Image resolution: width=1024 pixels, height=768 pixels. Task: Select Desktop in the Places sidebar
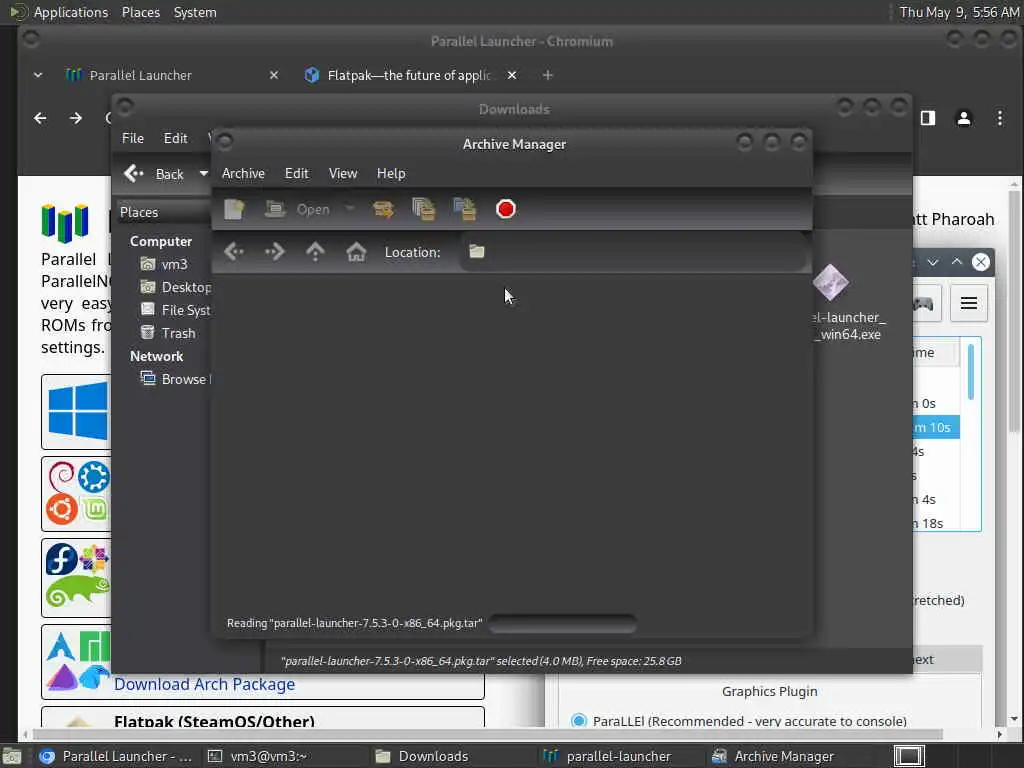click(175, 287)
